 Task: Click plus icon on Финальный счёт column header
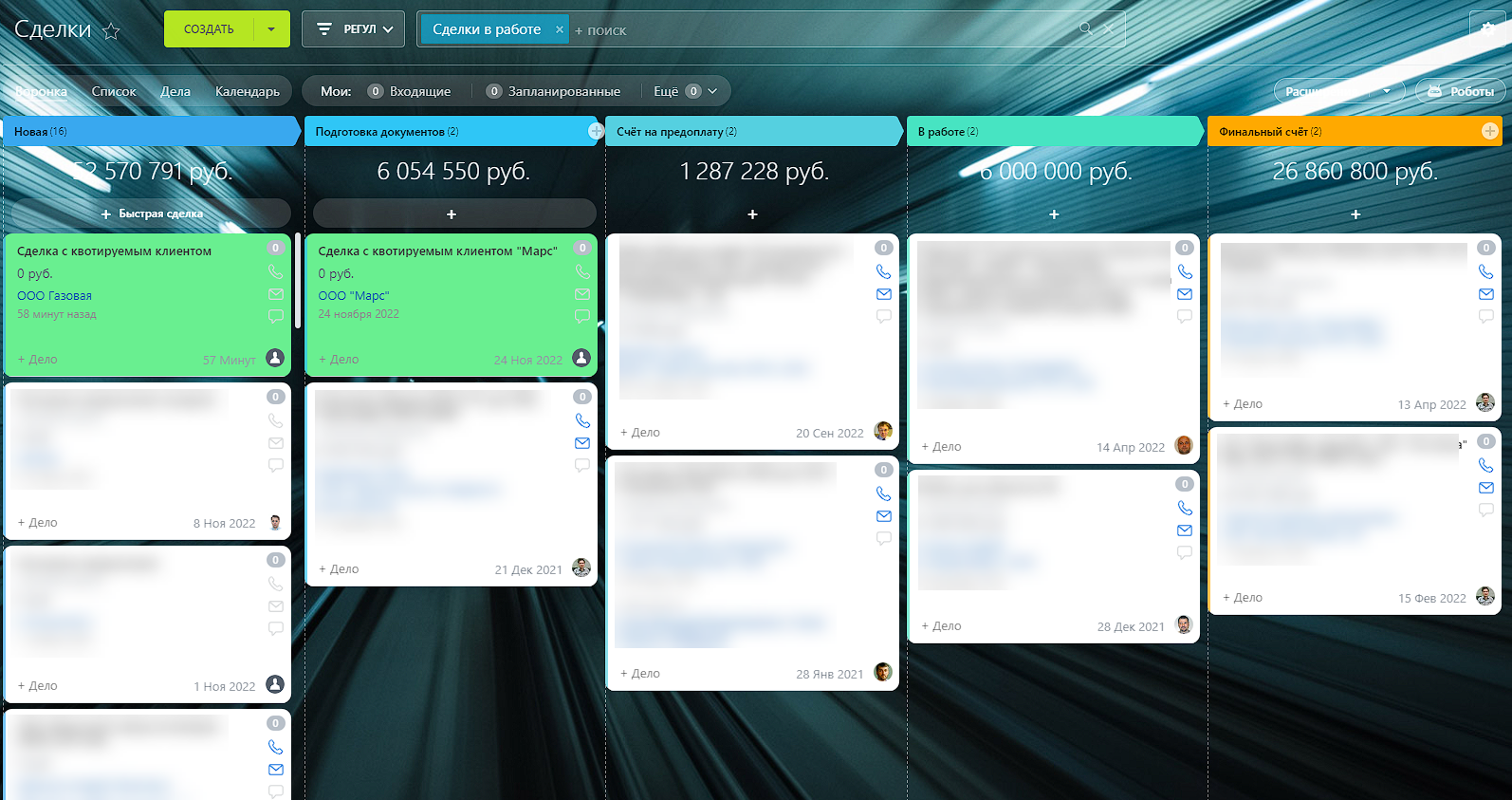(x=1489, y=131)
